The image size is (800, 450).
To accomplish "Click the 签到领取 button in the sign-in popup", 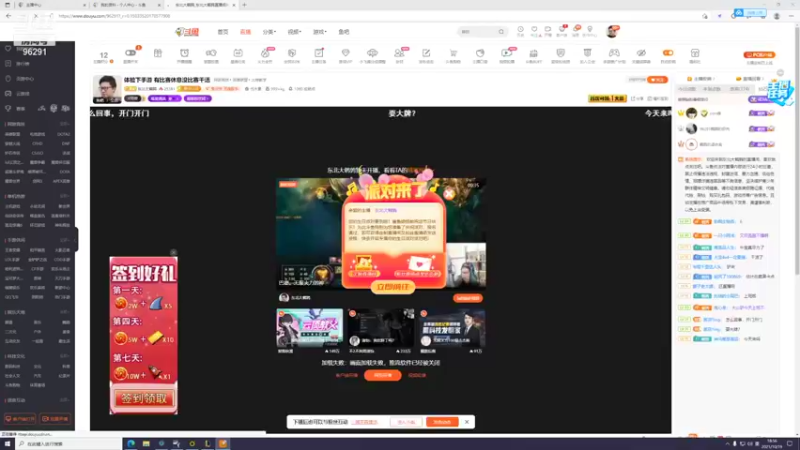I will [x=143, y=398].
